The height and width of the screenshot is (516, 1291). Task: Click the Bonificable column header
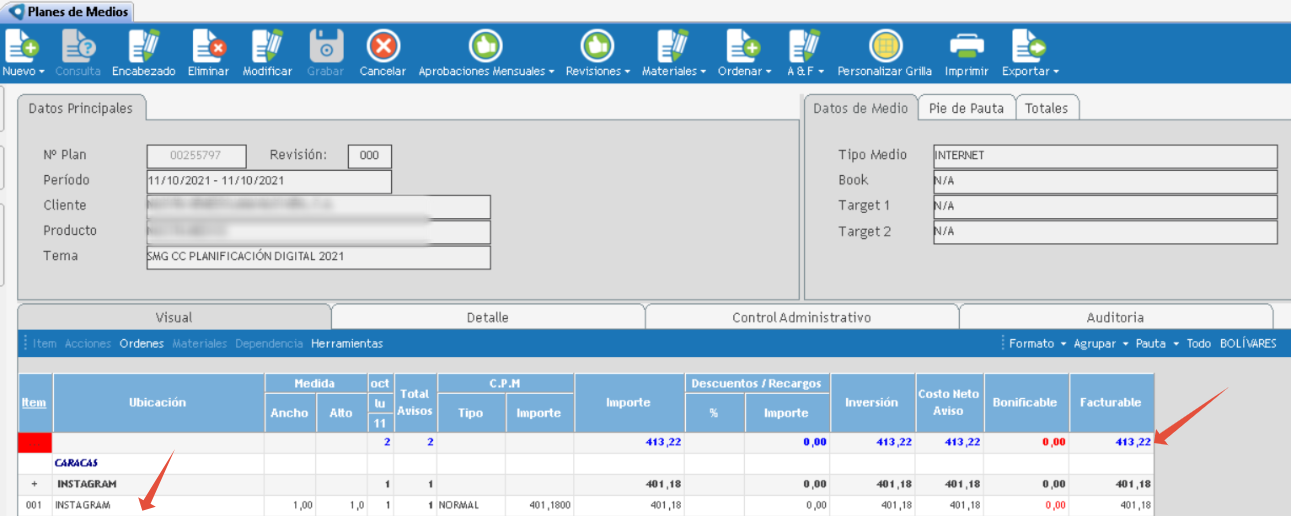click(1026, 402)
